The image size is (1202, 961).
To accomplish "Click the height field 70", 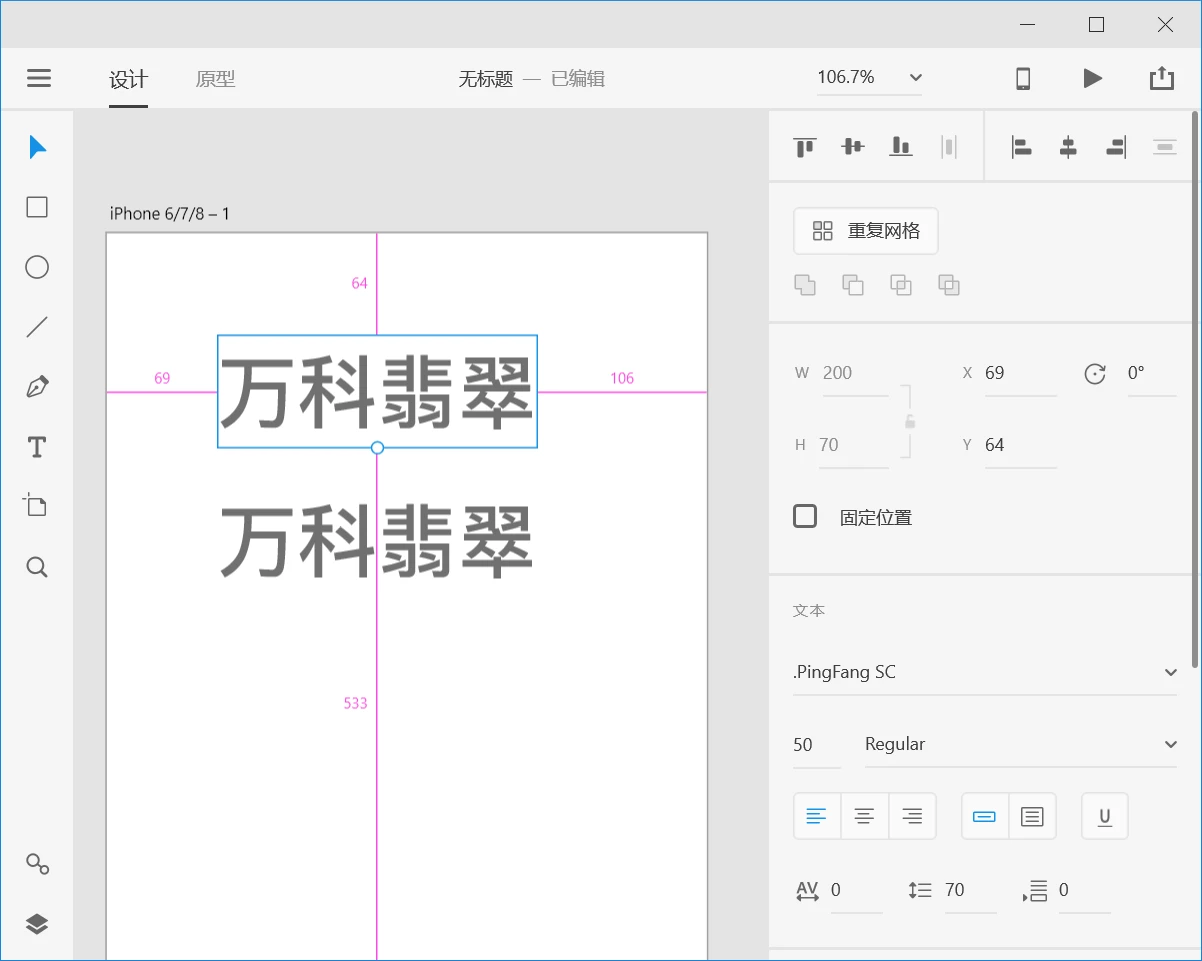I will click(x=855, y=445).
